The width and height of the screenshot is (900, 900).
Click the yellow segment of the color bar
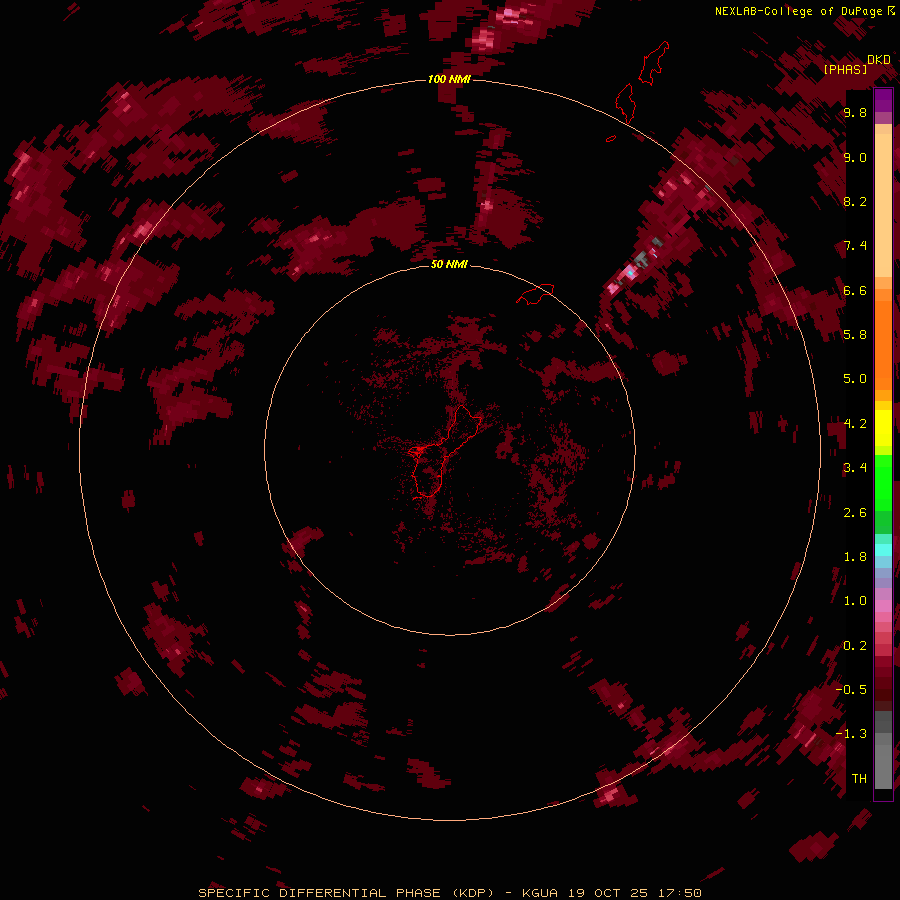coord(883,428)
